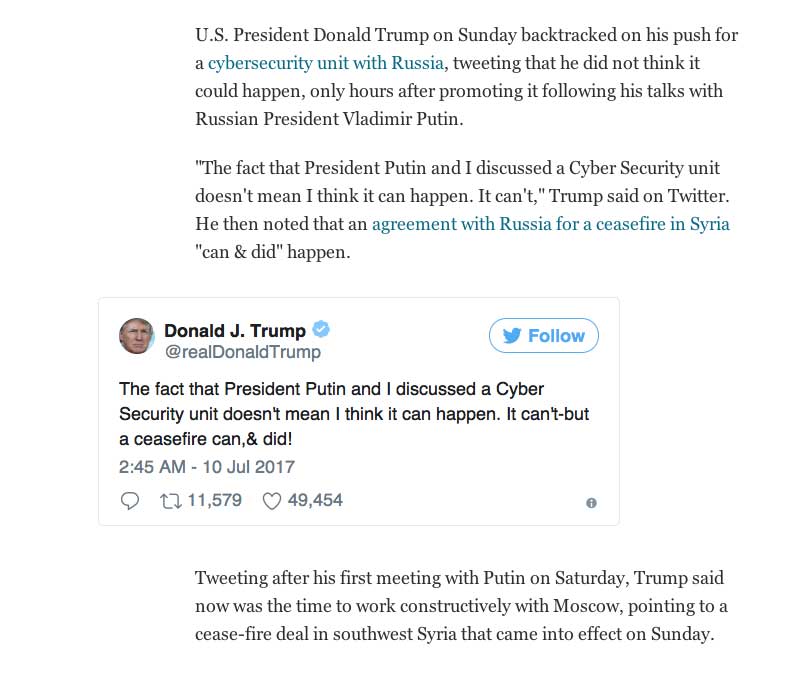This screenshot has height=673, width=790.
Task: Click the blue verified badge beside Trump's name
Action: (x=322, y=330)
